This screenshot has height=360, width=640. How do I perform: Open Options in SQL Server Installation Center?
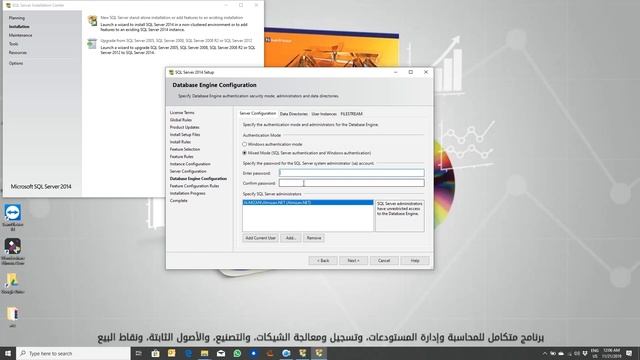point(16,63)
